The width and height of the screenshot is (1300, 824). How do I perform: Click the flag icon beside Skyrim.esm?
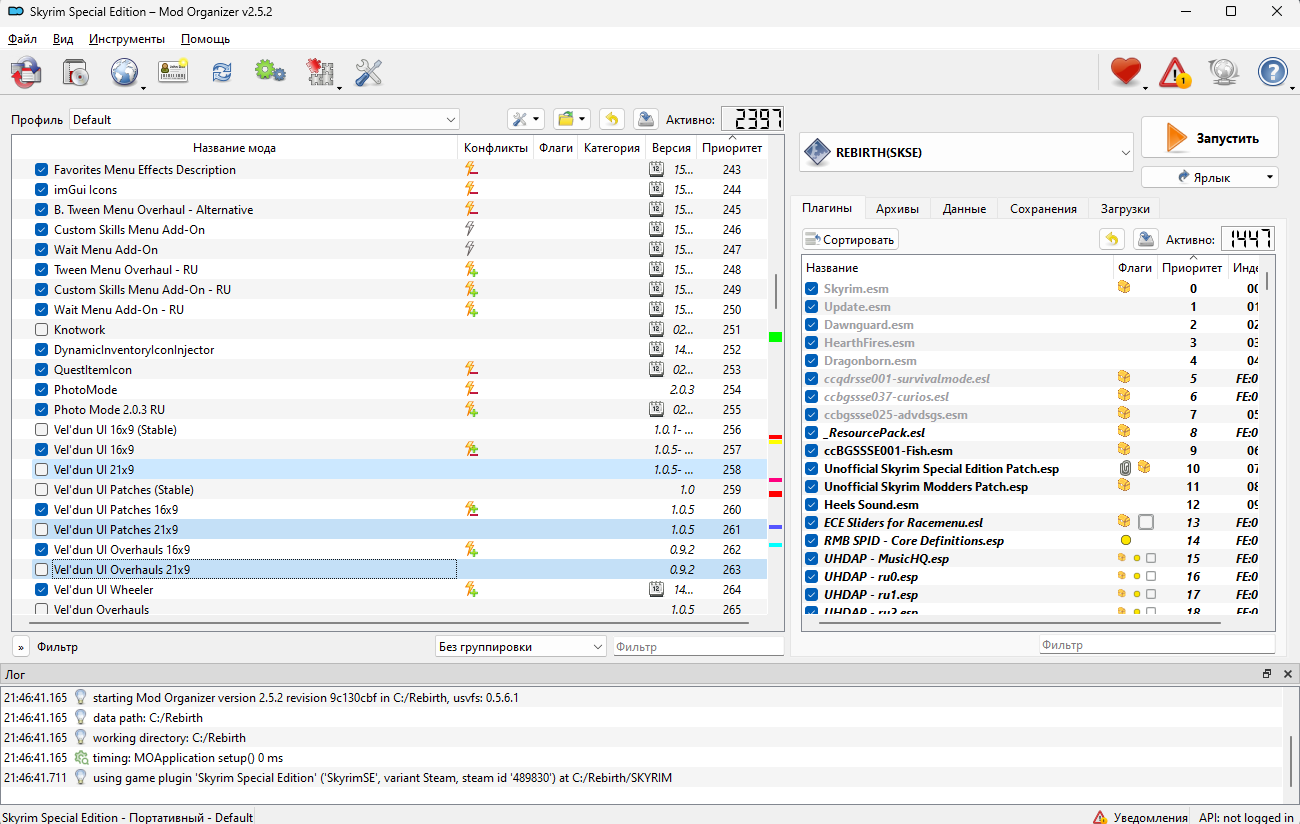[1124, 288]
